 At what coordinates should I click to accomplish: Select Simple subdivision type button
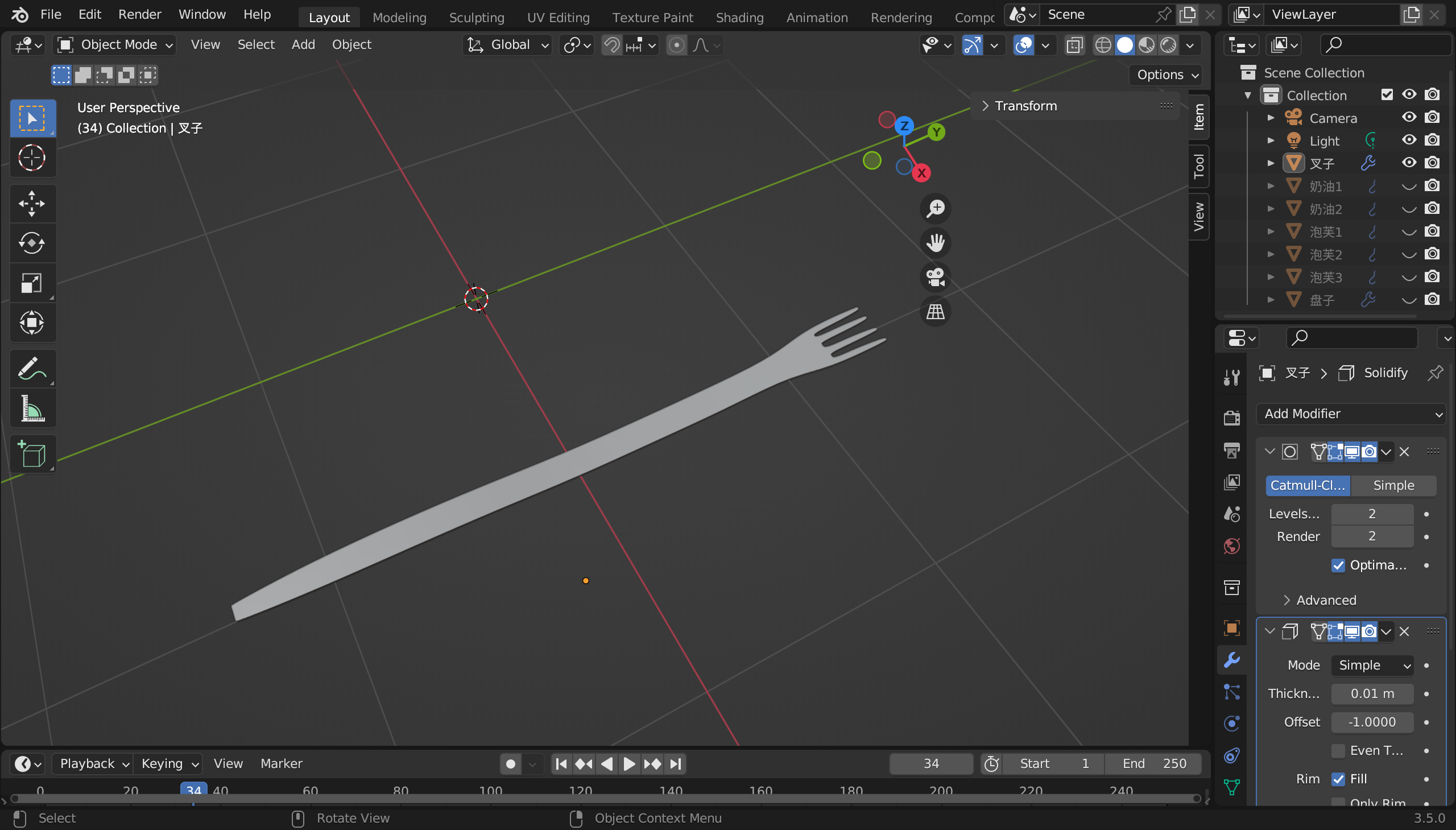[1393, 486]
